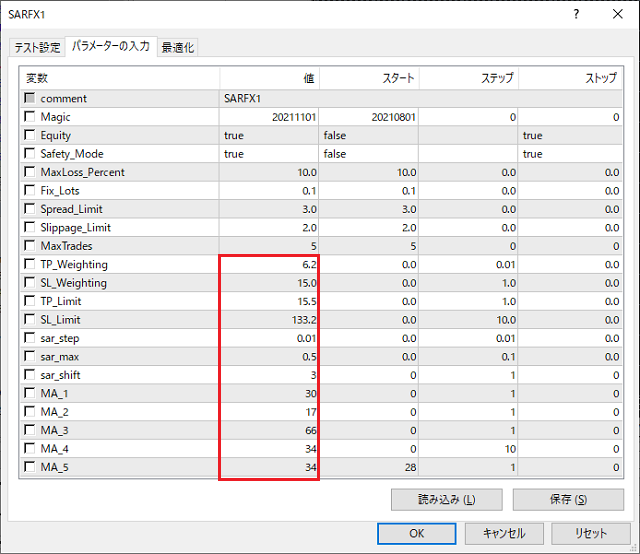This screenshot has width=640, height=554.
Task: Select the comment value SARFX1
Action: coord(420,98)
